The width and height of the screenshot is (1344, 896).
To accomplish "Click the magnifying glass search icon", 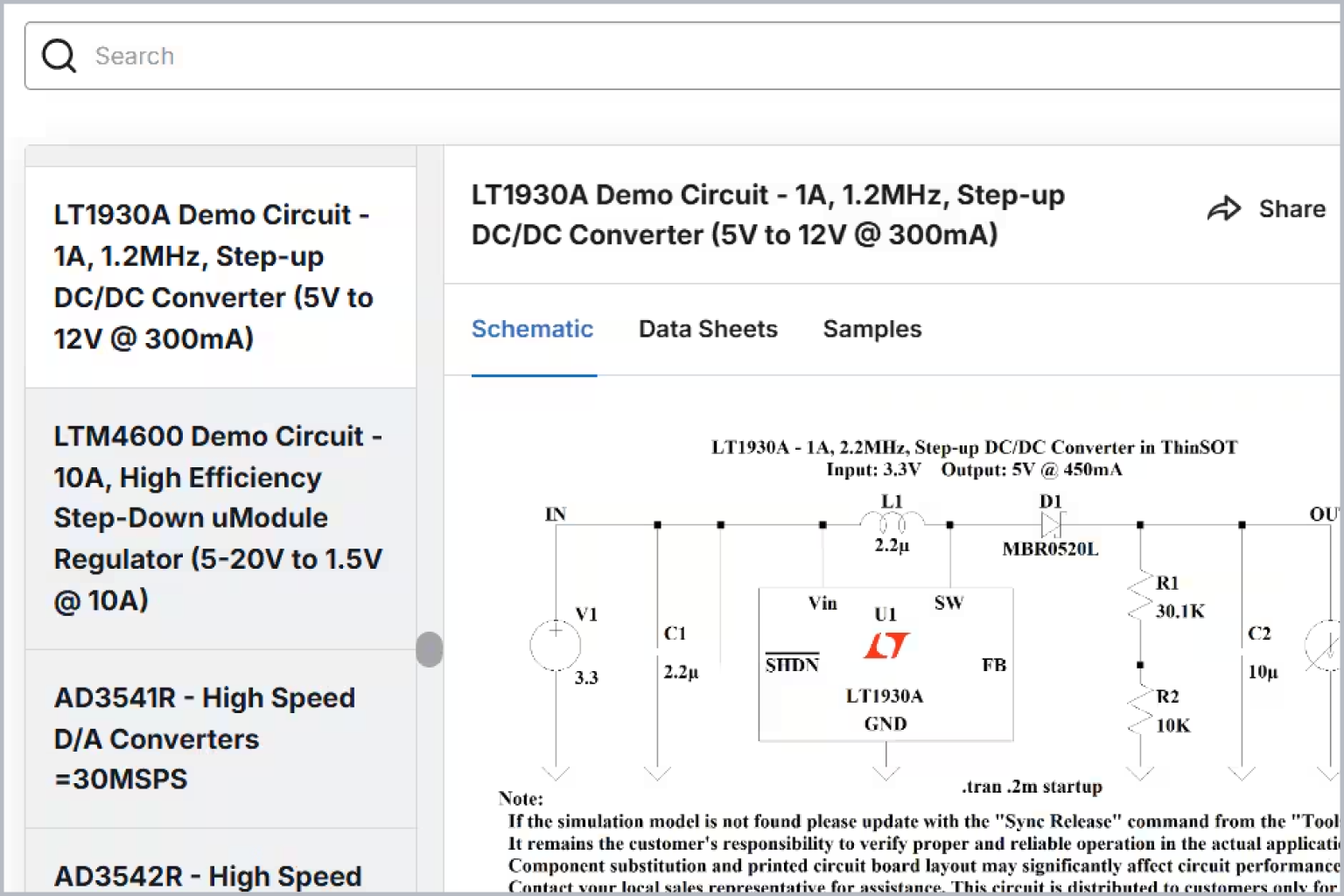I will pos(58,55).
